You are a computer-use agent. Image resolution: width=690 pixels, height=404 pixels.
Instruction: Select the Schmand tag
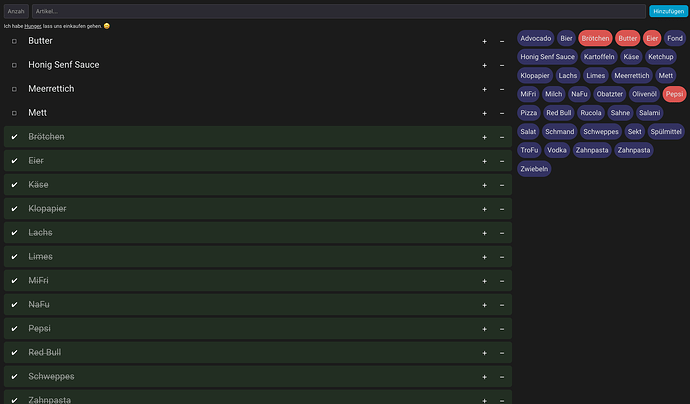pyautogui.click(x=559, y=132)
